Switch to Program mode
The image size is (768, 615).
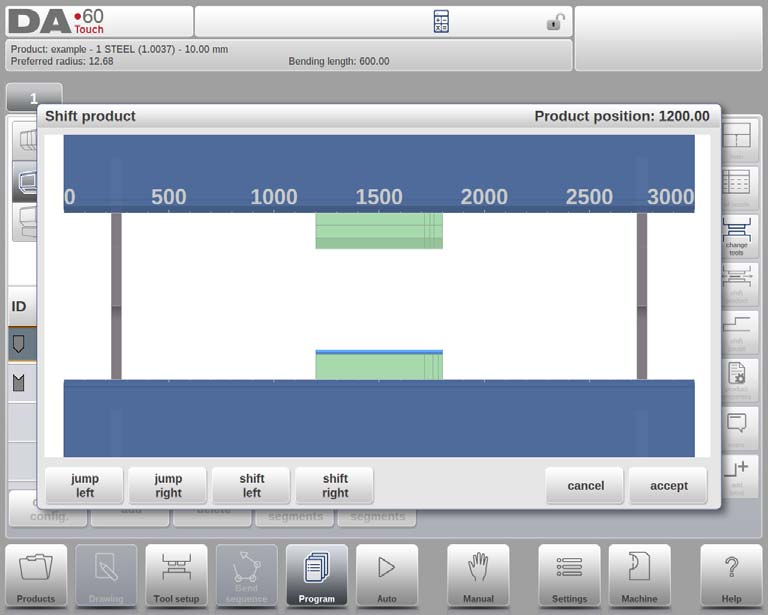(317, 576)
